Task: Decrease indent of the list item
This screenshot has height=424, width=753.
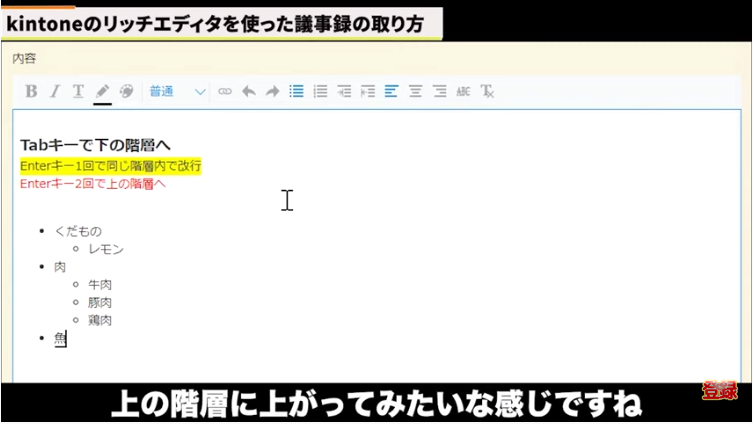Action: [x=368, y=91]
